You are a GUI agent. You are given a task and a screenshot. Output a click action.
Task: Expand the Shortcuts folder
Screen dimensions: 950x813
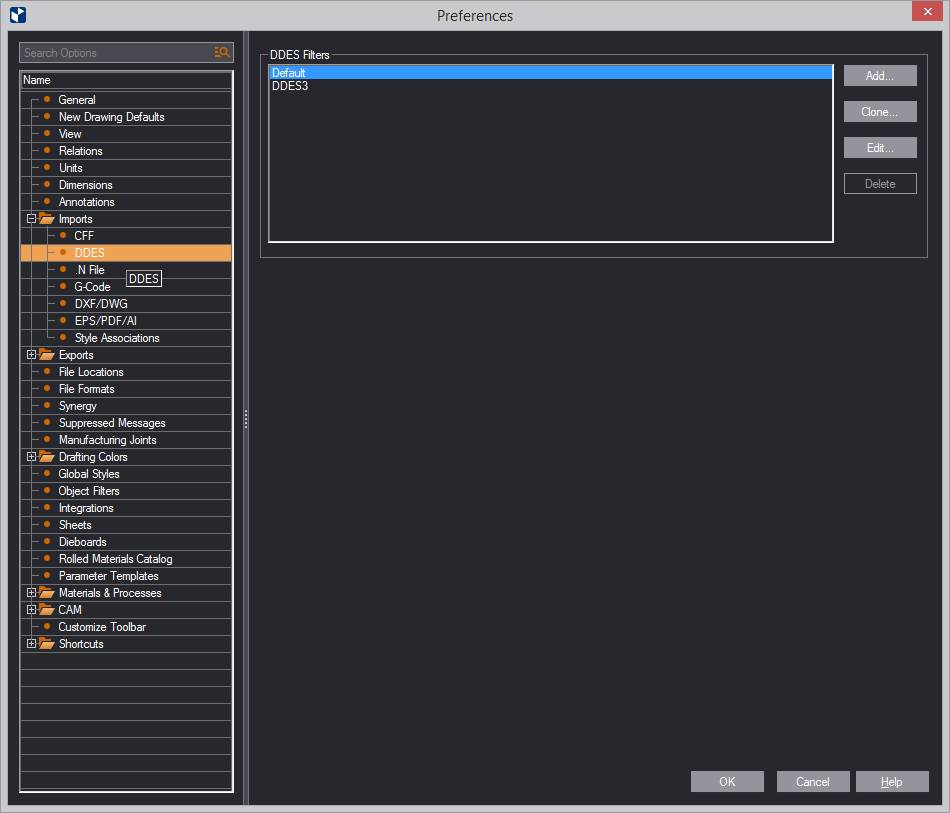[32, 643]
